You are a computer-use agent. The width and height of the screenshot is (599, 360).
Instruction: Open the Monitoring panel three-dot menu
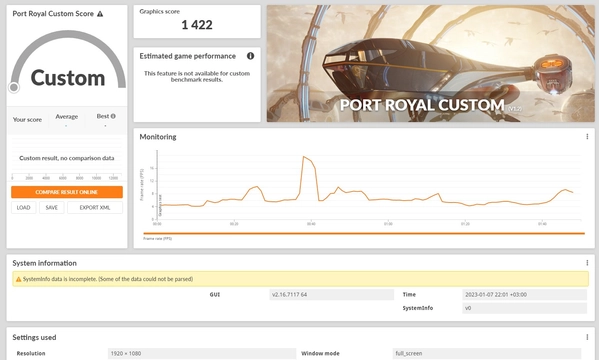(587, 136)
